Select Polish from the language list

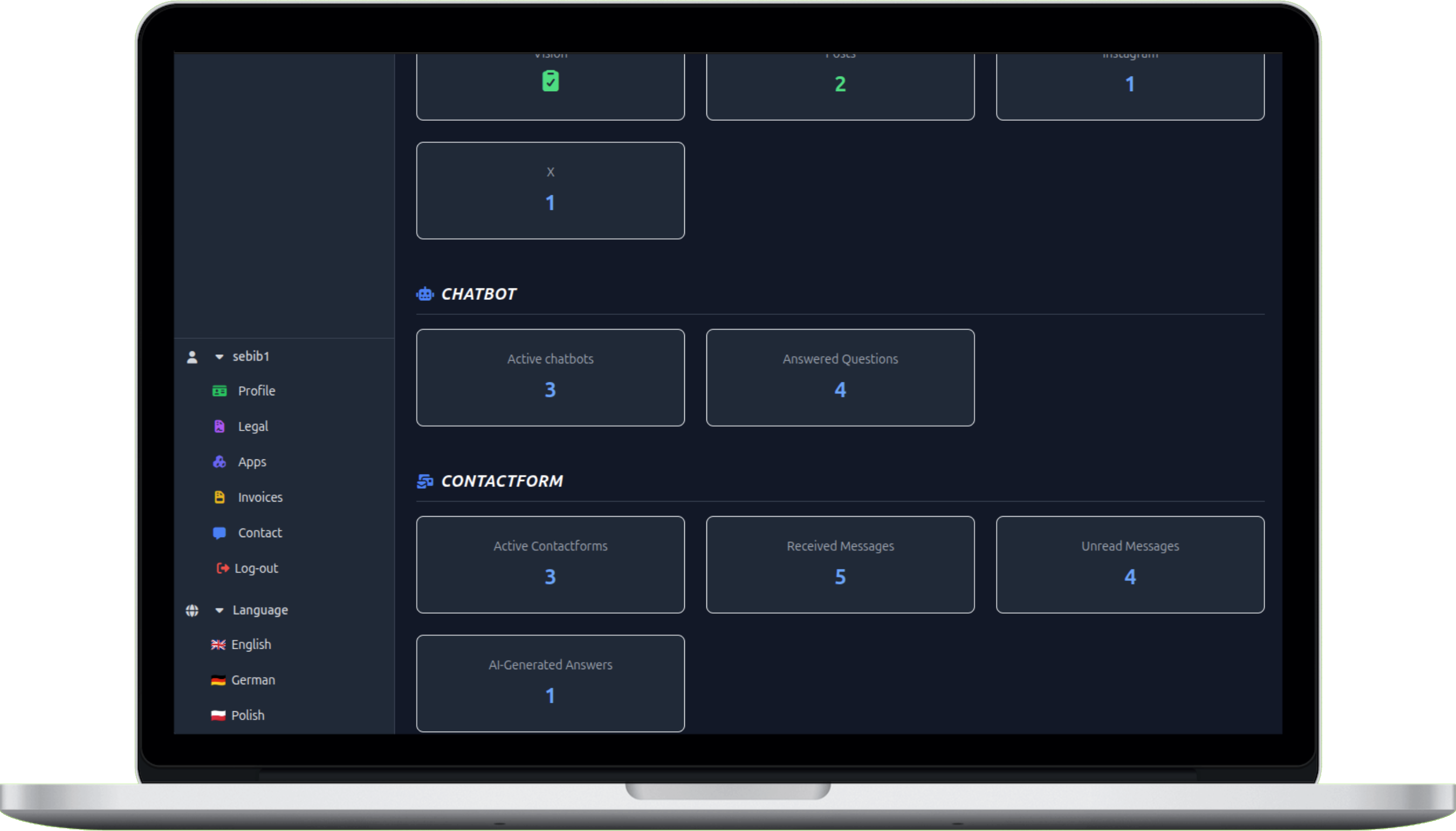[x=248, y=715]
